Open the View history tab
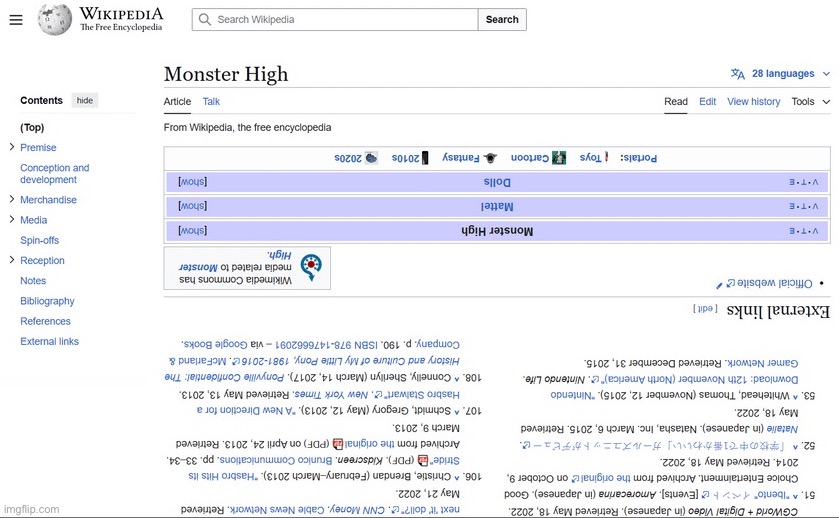 click(x=753, y=102)
